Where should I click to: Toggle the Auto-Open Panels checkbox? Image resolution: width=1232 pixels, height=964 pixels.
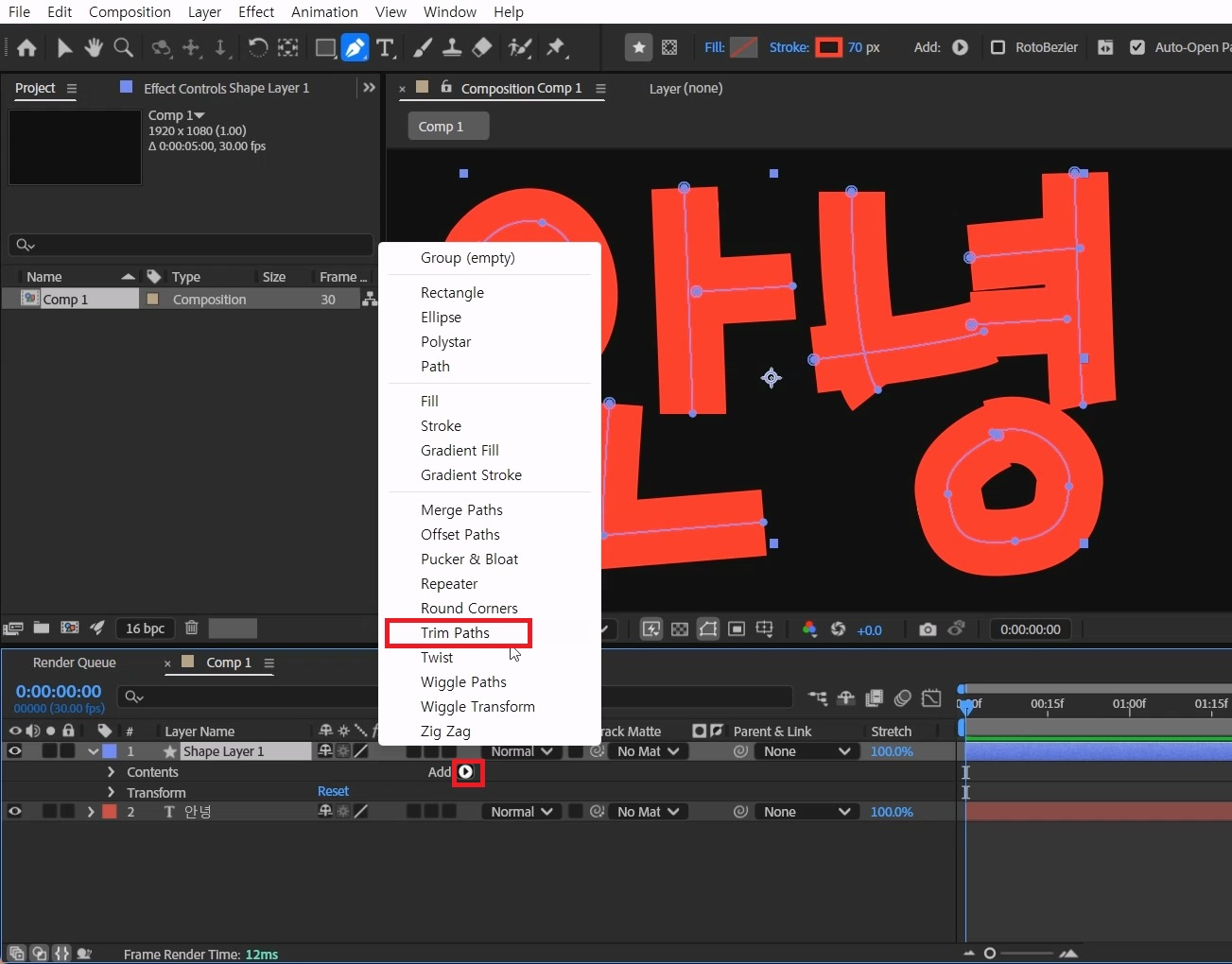click(1137, 47)
